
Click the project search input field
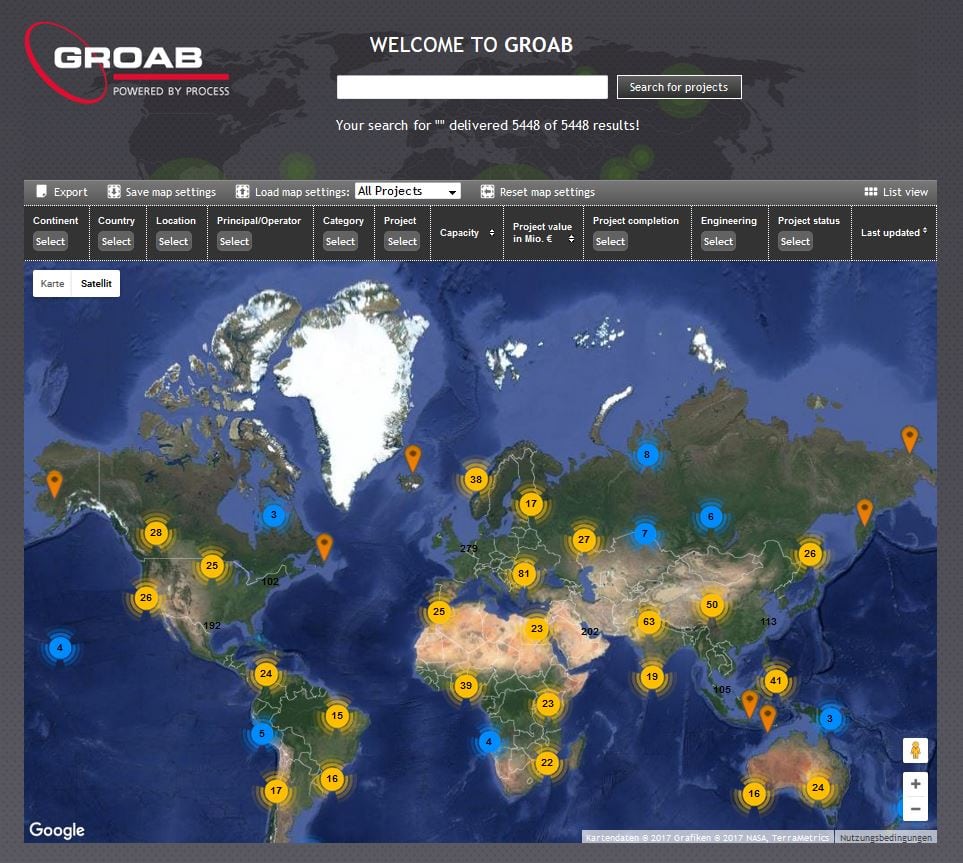[472, 87]
